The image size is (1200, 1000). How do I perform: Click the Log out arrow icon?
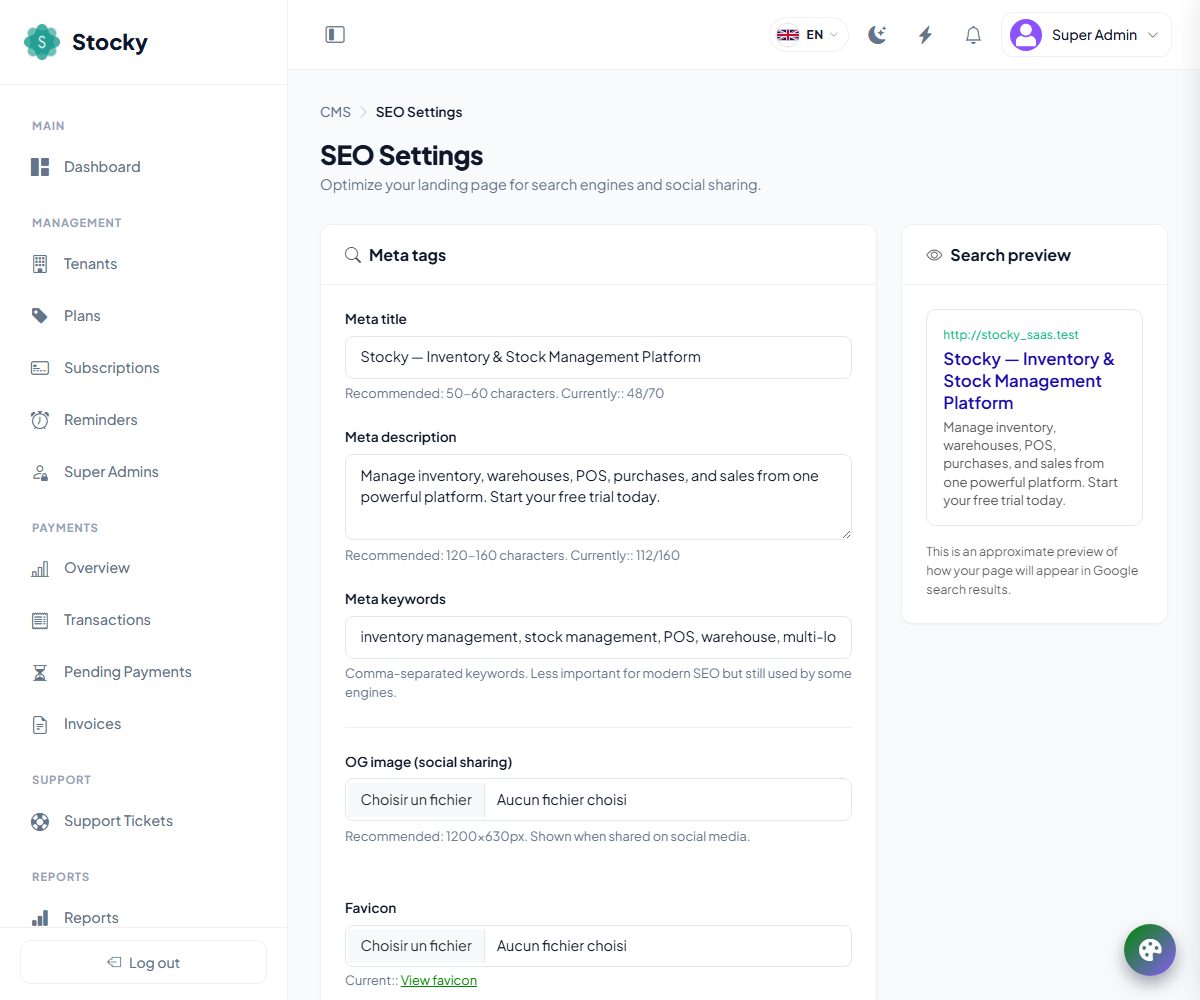[114, 963]
